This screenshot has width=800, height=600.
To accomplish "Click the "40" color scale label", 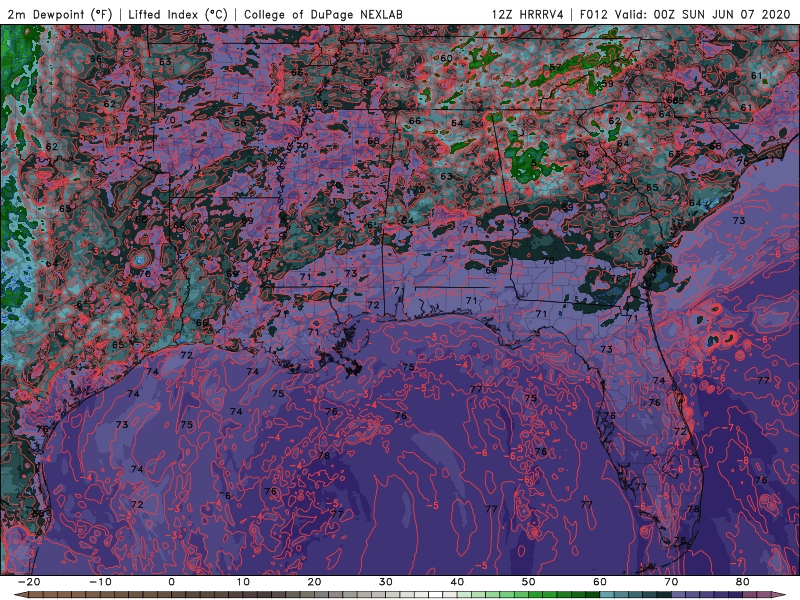I will pyautogui.click(x=457, y=582).
